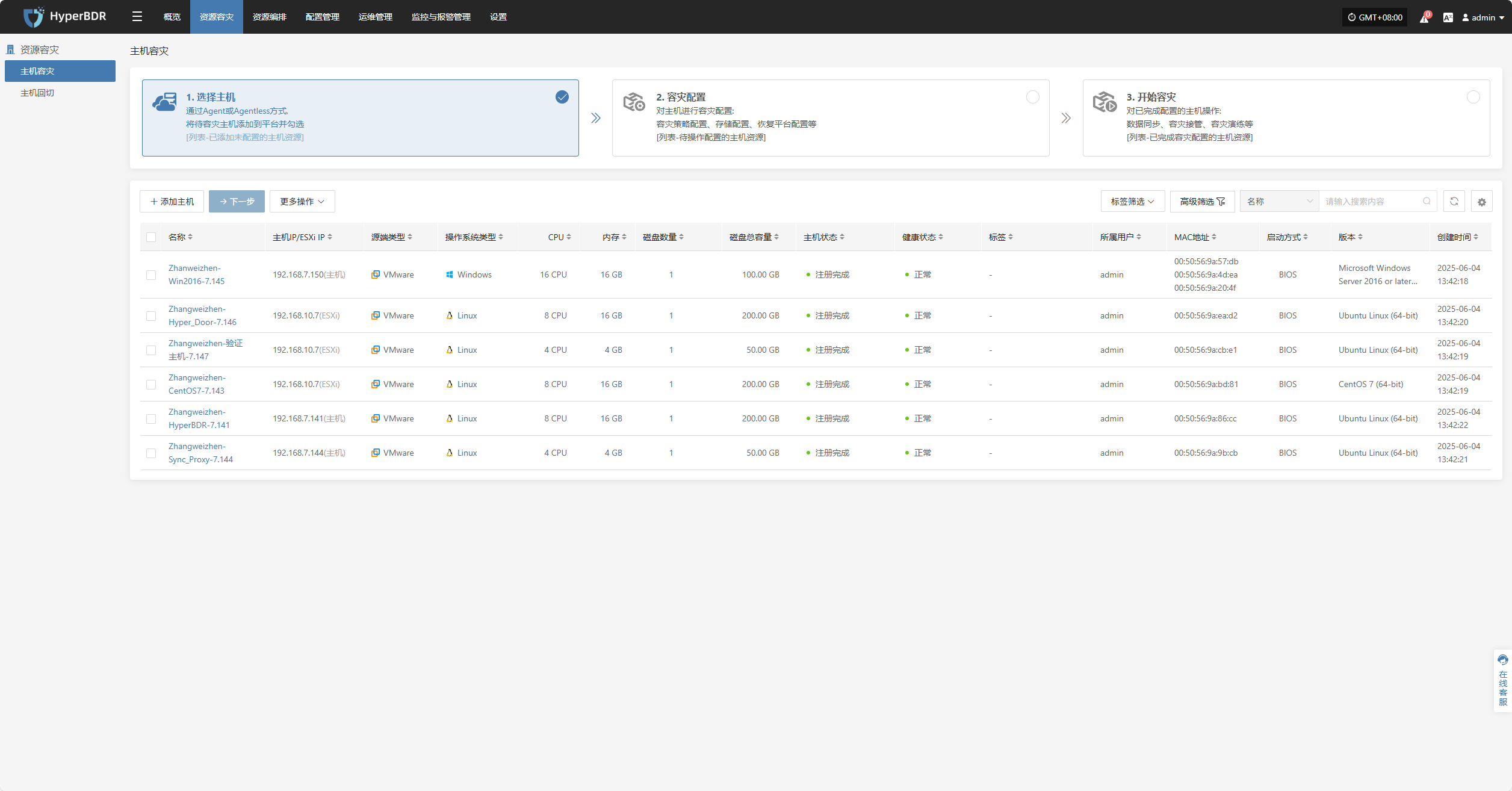Sort by 主机状态 column
Screen dimensions: 1512x791
(x=842, y=237)
